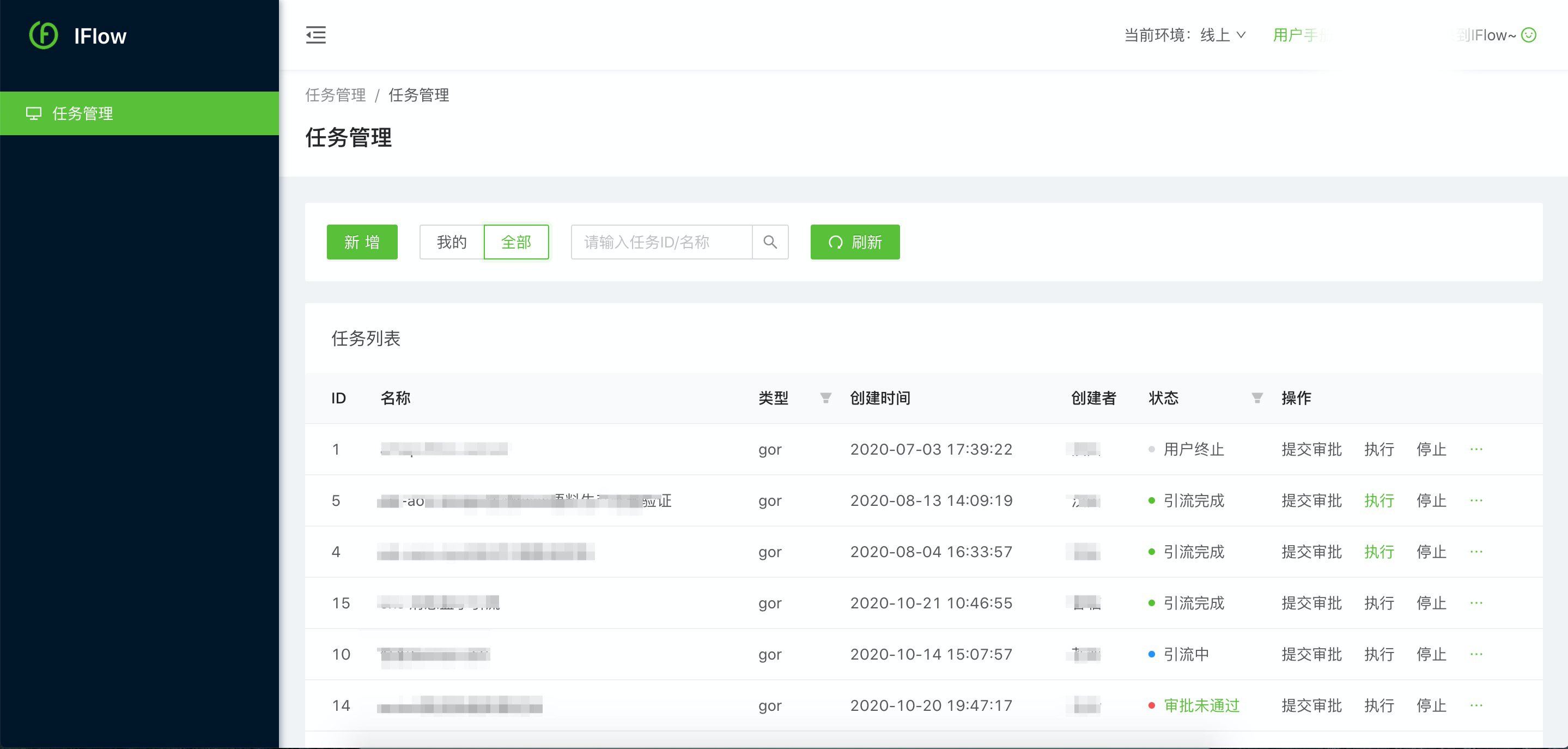The width and height of the screenshot is (1568, 749).
Task: Click 提交审批 for task 14
Action: [x=1311, y=705]
